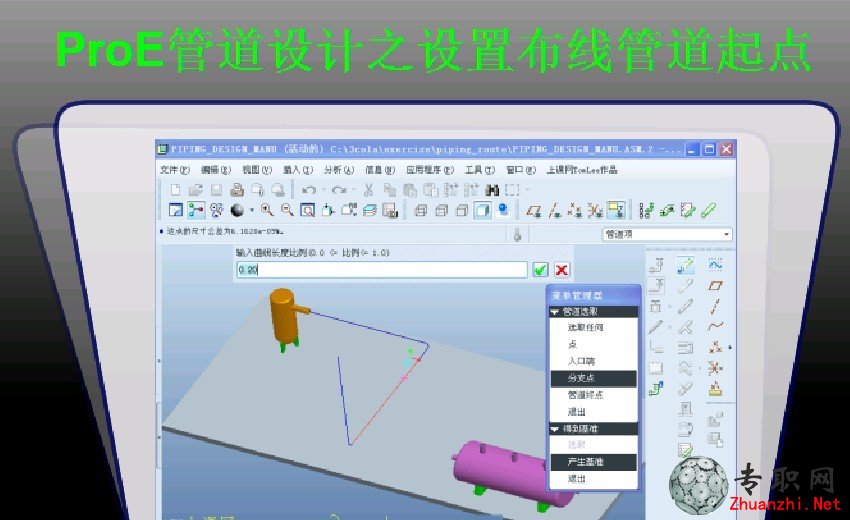Screen dimensions: 850x520
Task: Click the Copy icon
Action: pyautogui.click(x=389, y=190)
